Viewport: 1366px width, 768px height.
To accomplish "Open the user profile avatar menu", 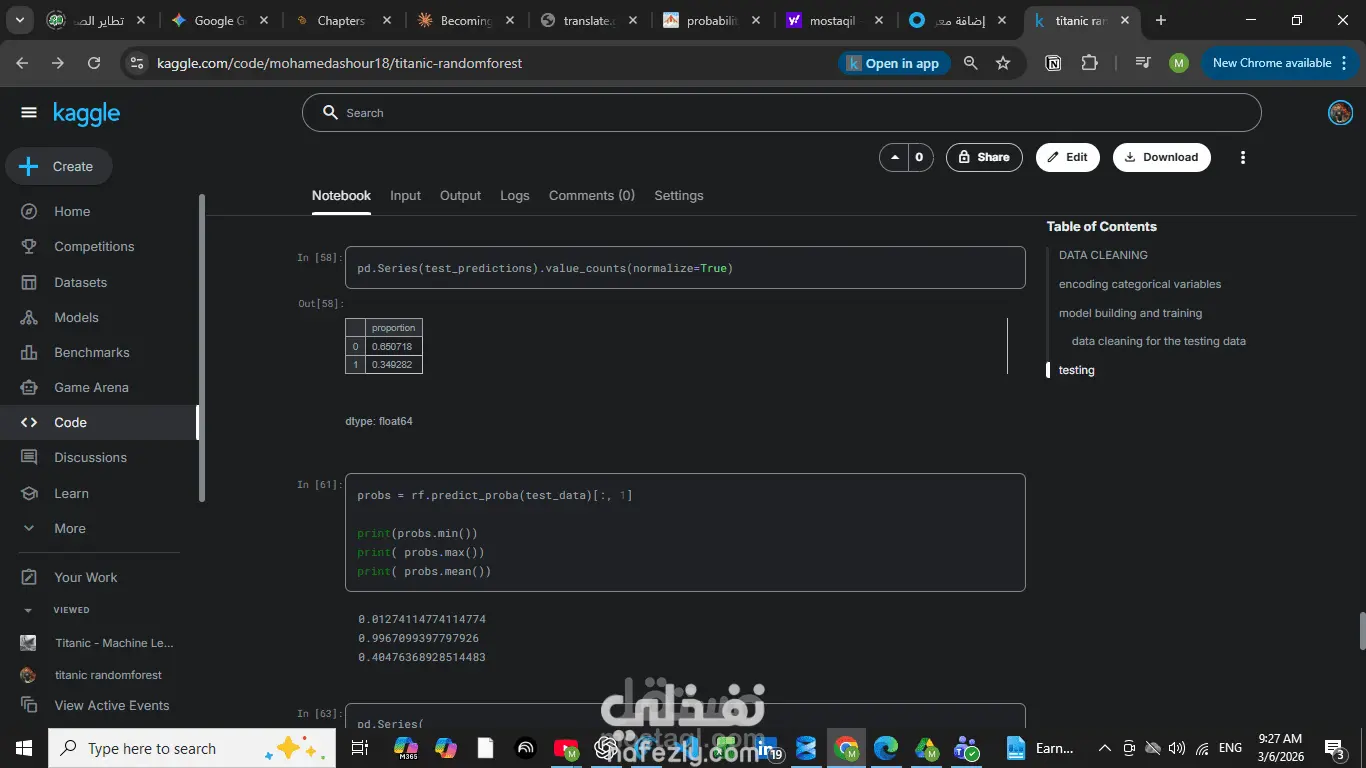I will pos(1340,113).
